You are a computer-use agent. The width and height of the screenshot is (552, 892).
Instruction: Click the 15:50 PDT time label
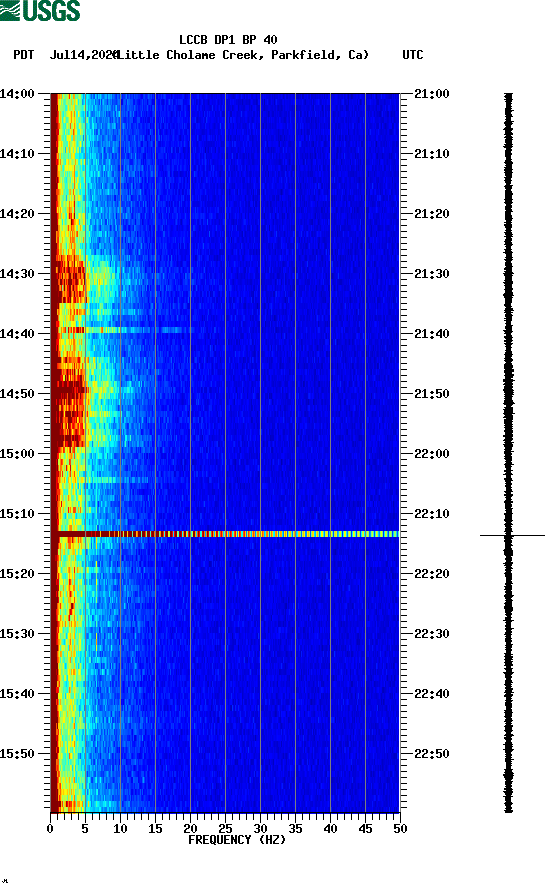click(x=17, y=754)
